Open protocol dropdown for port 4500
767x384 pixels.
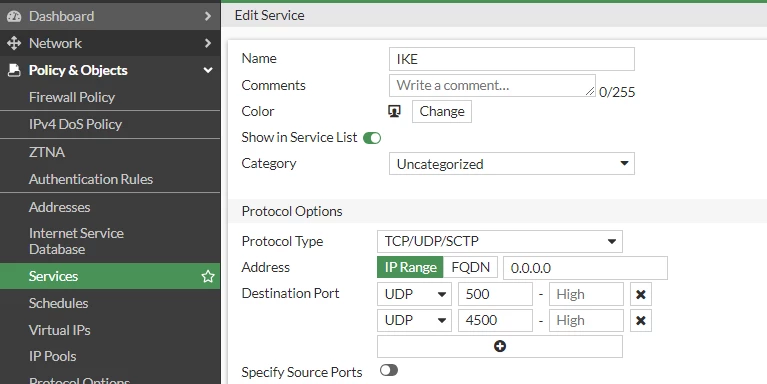point(414,320)
